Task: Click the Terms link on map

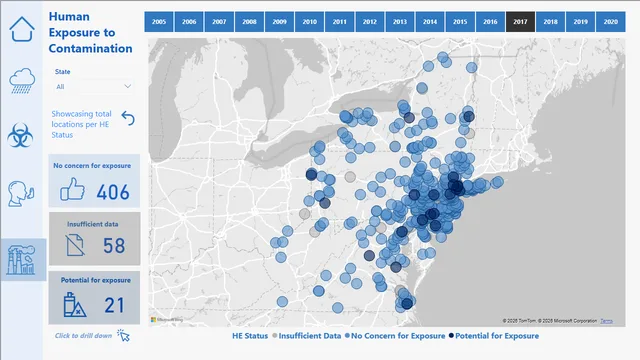Action: point(606,321)
